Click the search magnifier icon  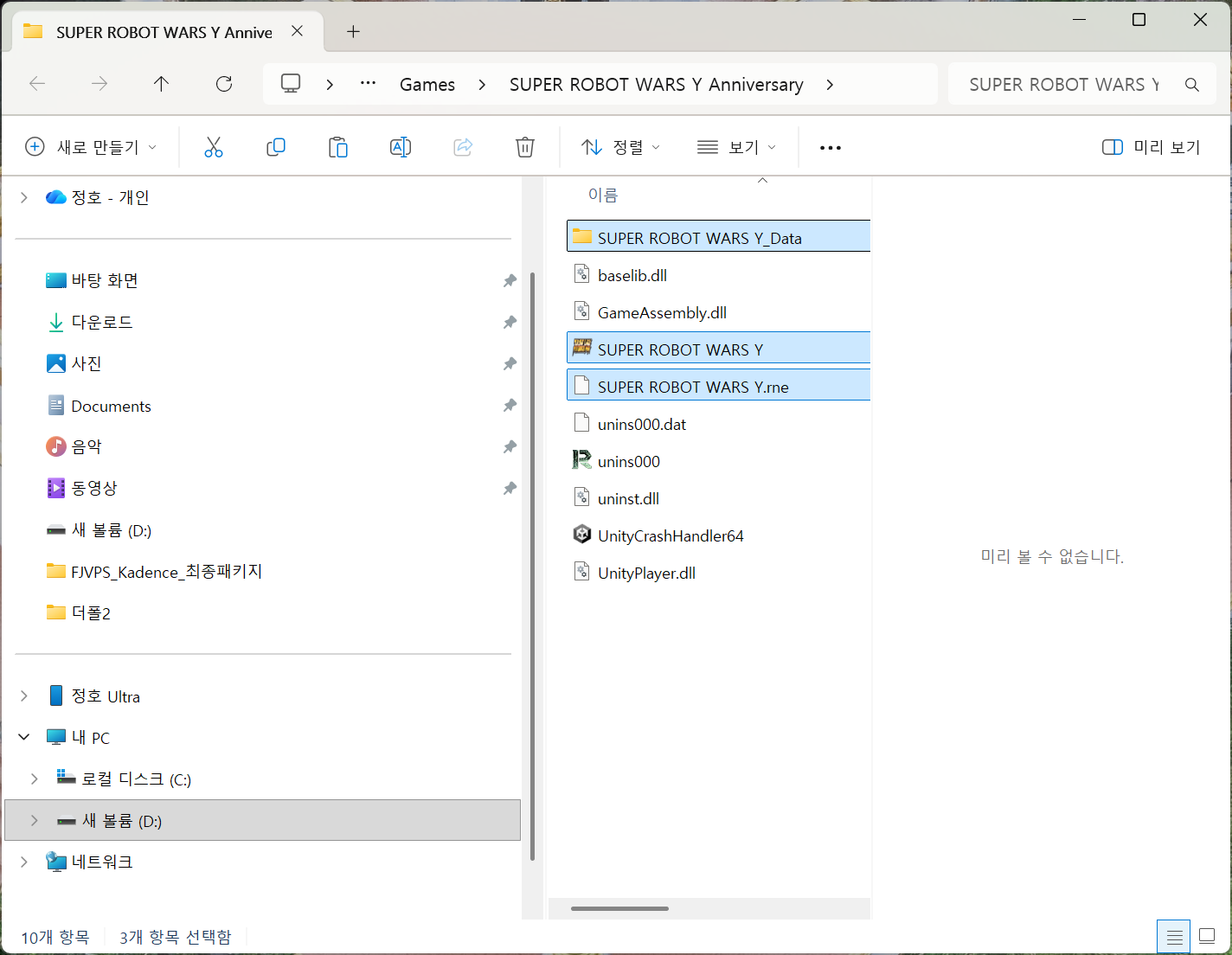click(x=1192, y=85)
